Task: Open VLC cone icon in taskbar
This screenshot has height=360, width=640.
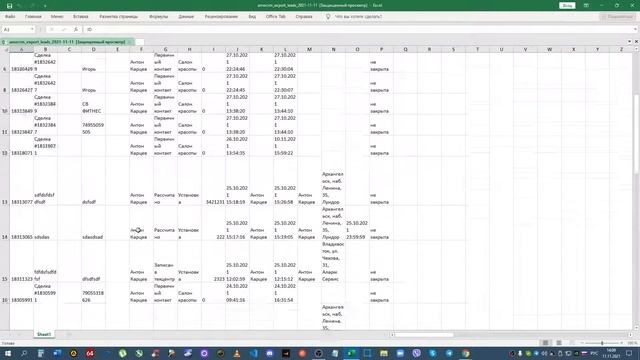Action: pos(237,353)
